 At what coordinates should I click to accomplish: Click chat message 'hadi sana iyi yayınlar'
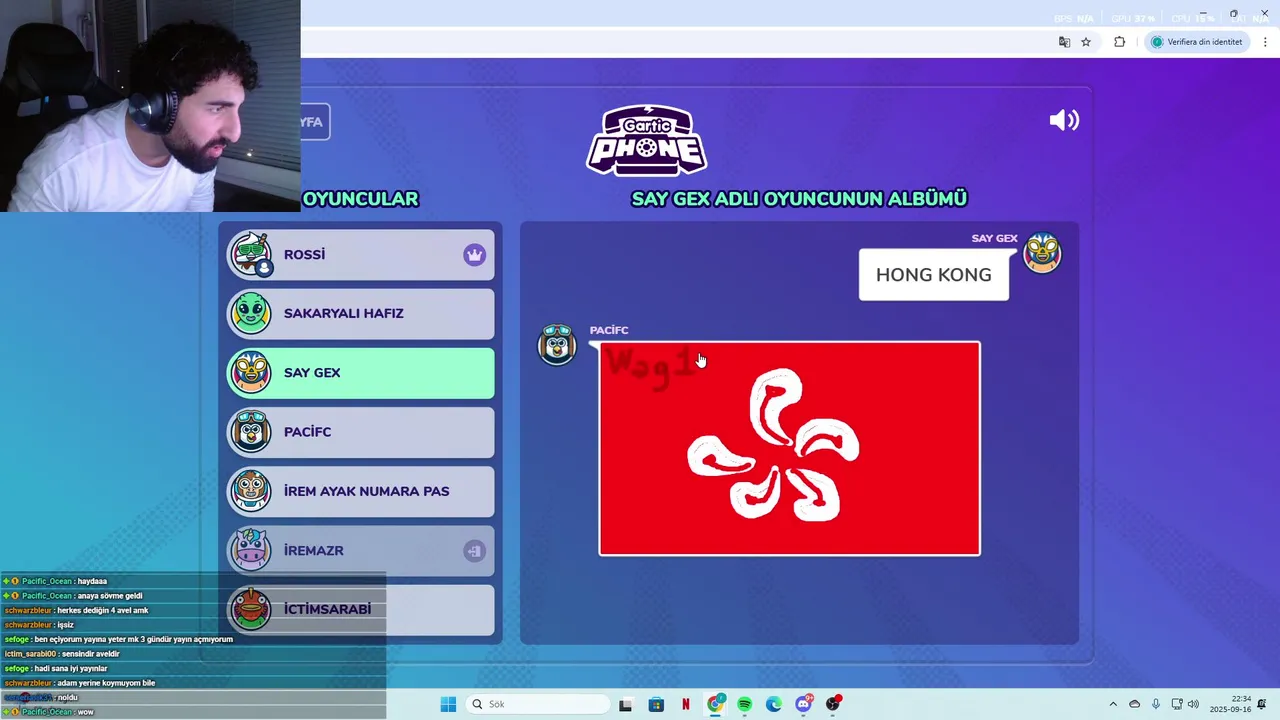(70, 668)
